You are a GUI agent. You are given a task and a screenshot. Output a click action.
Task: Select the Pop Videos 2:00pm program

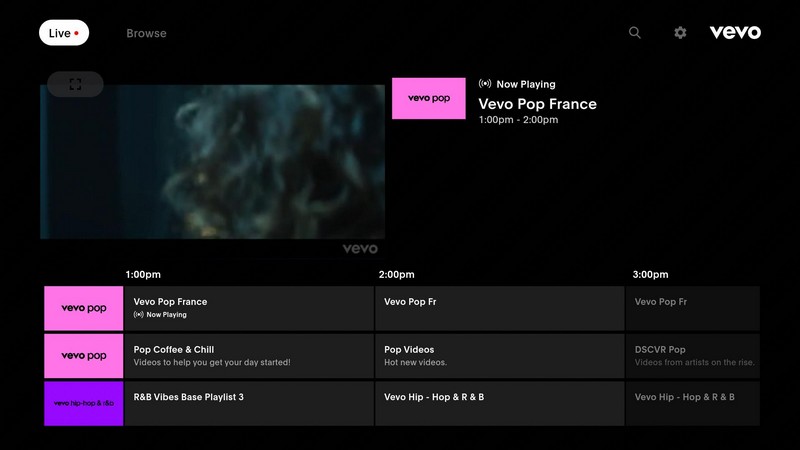click(x=500, y=356)
